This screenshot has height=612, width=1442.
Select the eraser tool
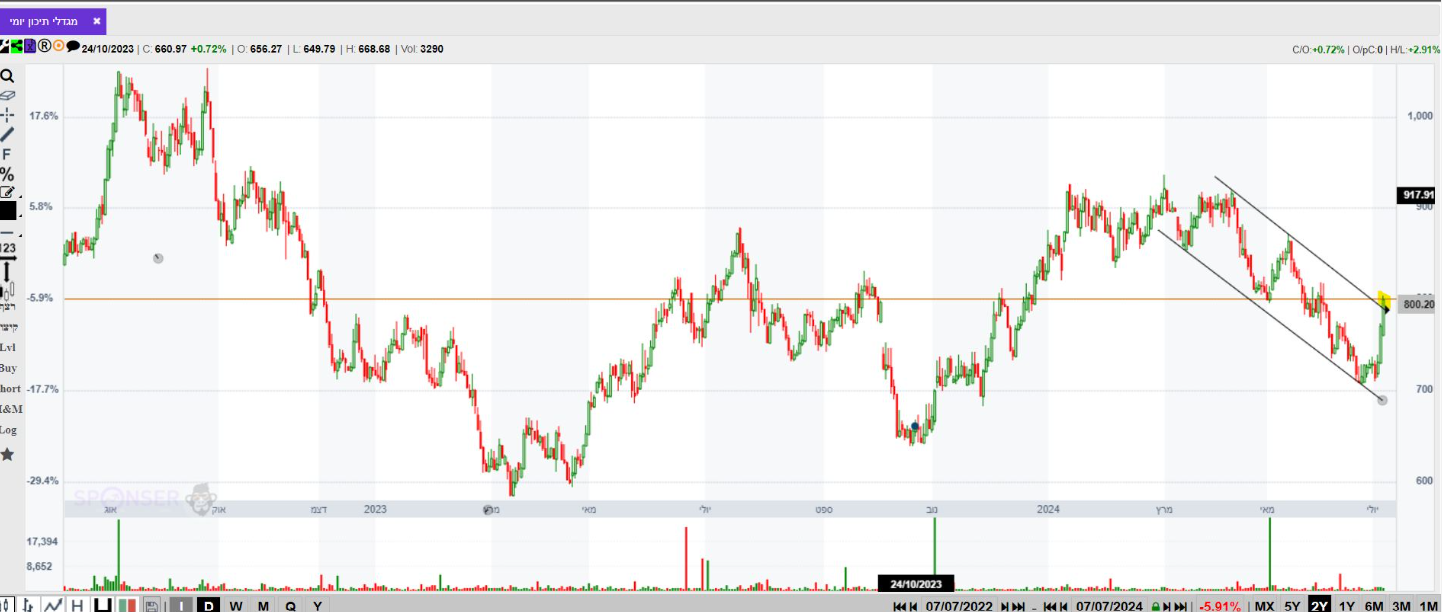point(7,95)
